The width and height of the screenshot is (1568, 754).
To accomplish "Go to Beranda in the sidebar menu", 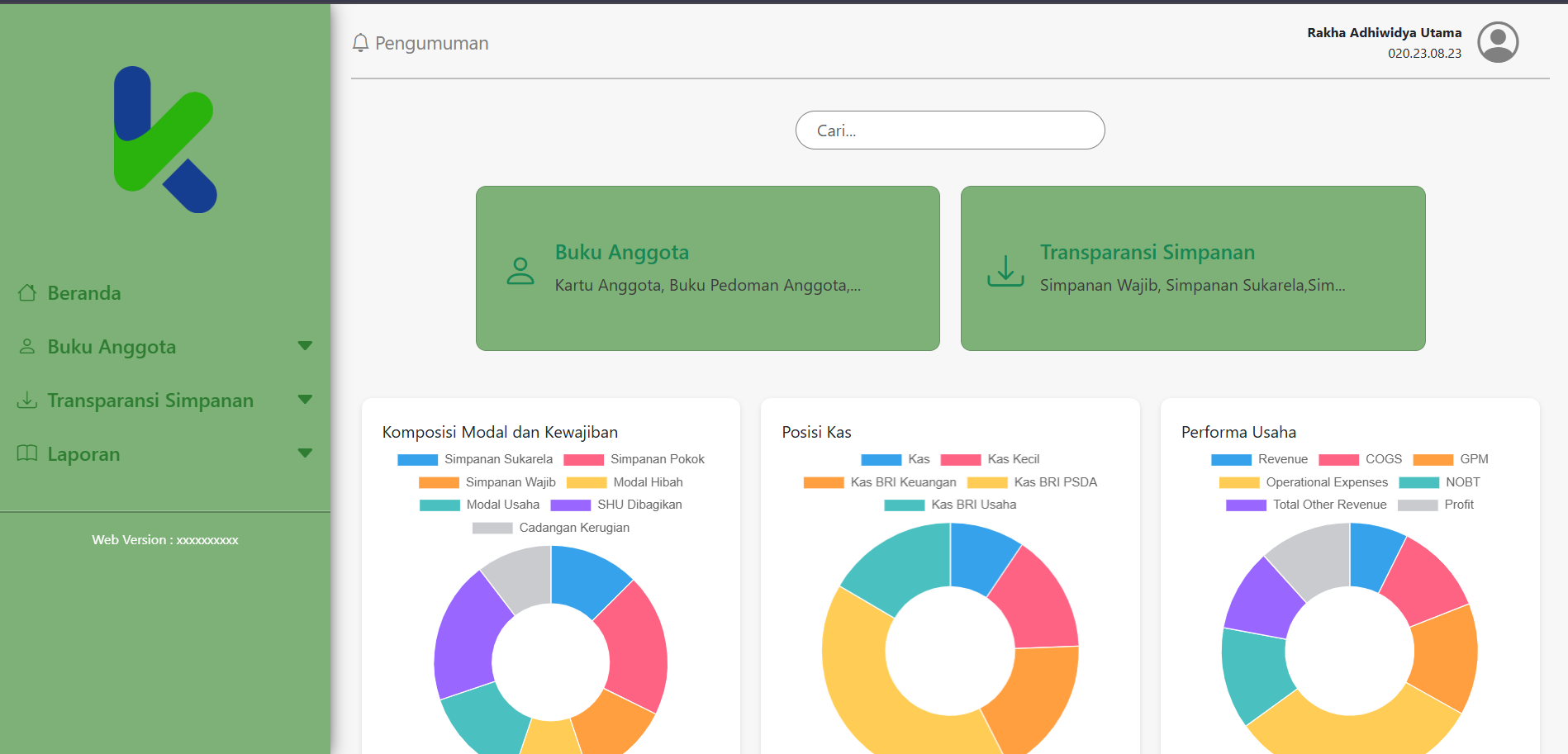I will coord(84,293).
